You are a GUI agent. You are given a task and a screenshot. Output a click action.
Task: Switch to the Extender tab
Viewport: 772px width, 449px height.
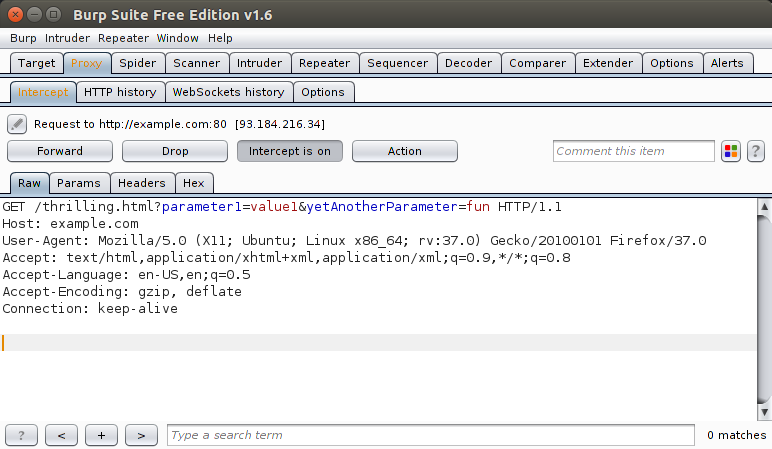pos(608,64)
